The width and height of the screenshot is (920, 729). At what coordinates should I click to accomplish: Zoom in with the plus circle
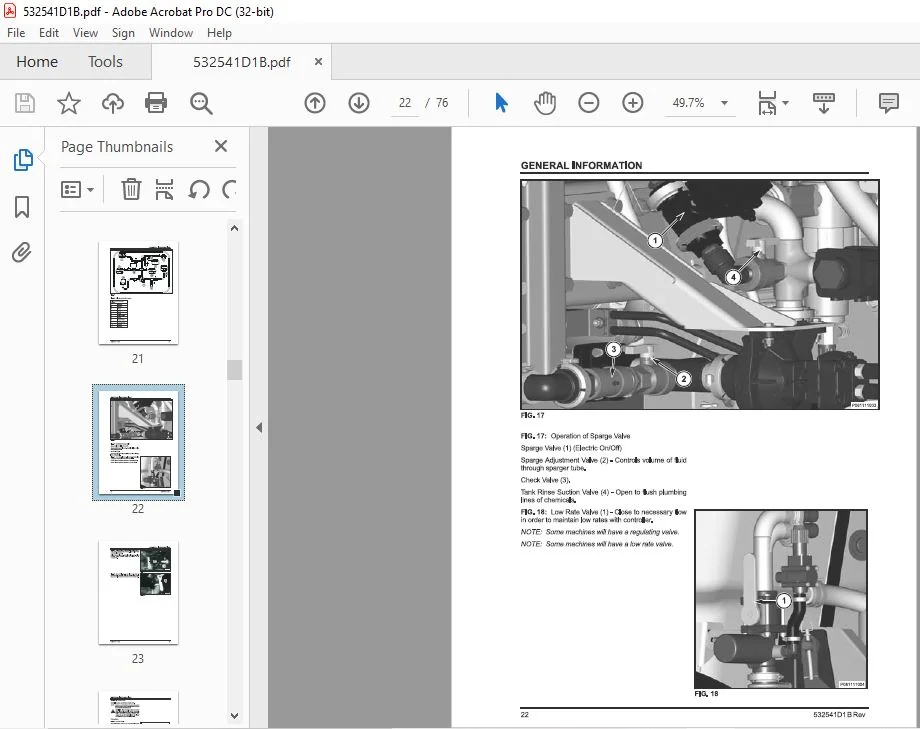click(x=632, y=103)
